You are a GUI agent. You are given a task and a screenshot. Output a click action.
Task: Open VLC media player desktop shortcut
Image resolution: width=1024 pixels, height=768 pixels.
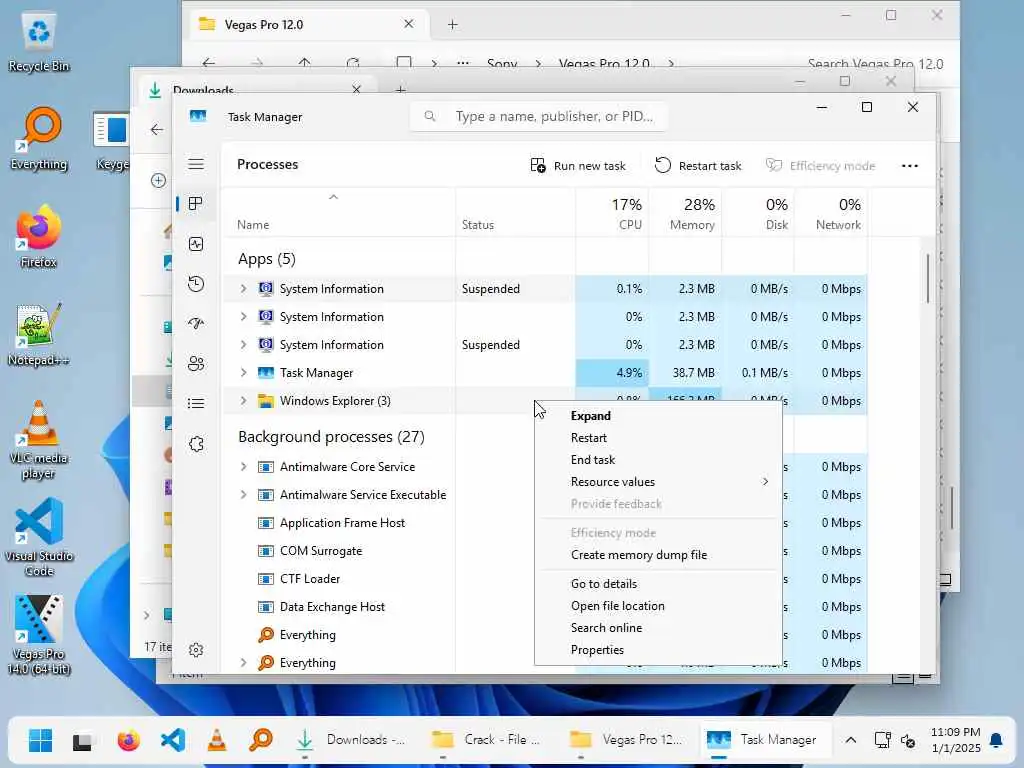tap(39, 439)
